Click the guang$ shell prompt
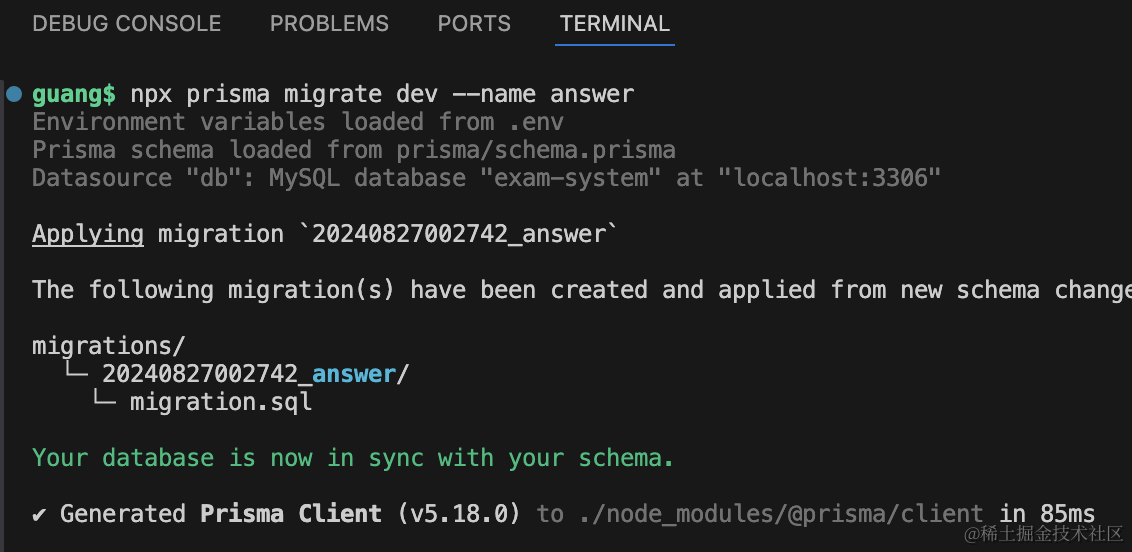This screenshot has height=552, width=1132. (x=74, y=95)
